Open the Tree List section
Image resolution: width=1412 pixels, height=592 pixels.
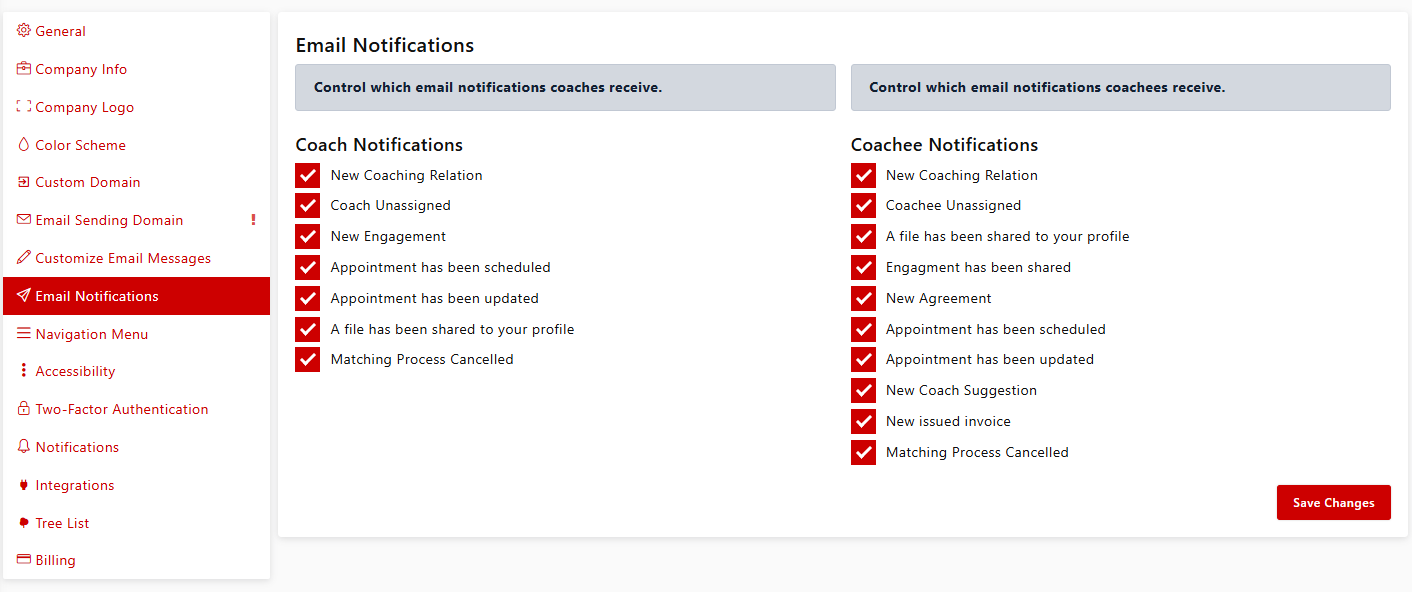62,523
